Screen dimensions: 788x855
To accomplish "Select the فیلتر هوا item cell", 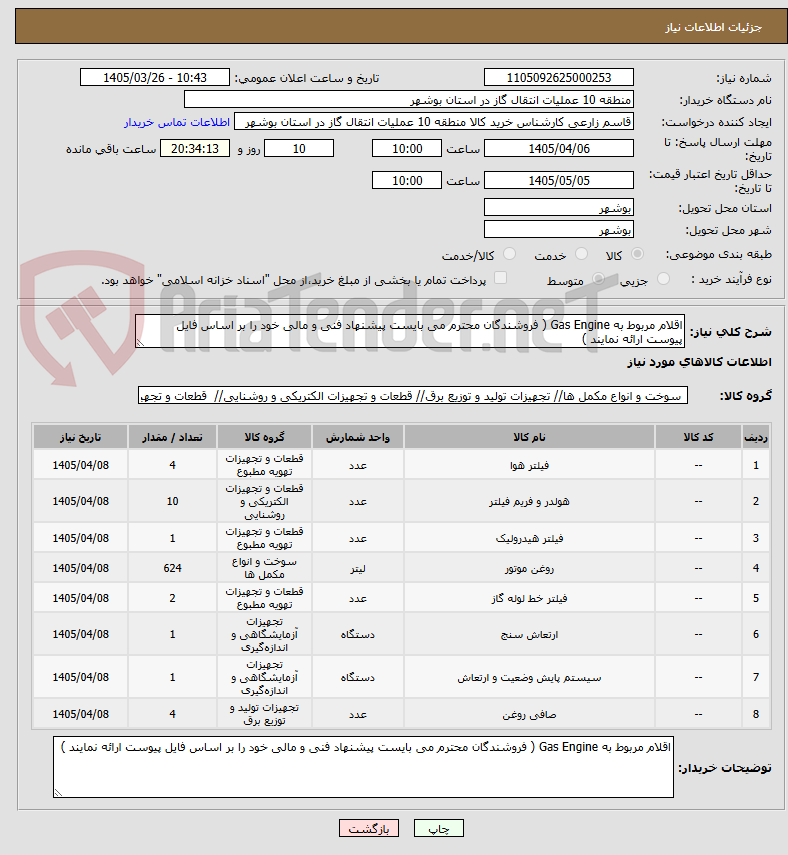I will (529, 465).
